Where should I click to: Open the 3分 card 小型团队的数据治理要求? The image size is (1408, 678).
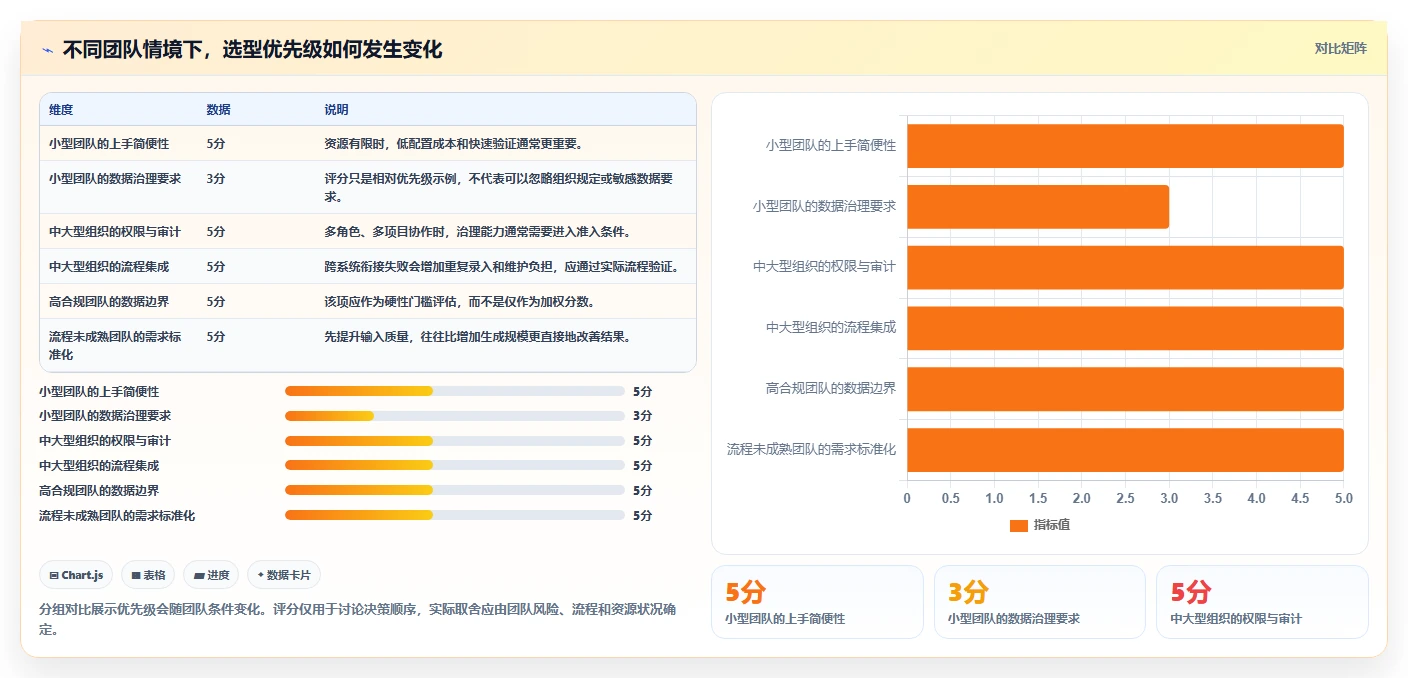(x=1040, y=602)
